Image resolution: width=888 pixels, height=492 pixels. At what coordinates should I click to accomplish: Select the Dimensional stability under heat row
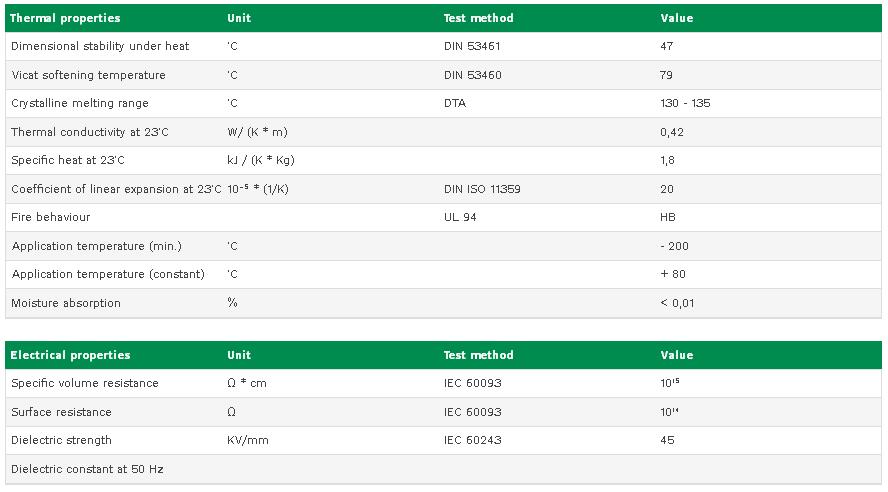(x=443, y=46)
